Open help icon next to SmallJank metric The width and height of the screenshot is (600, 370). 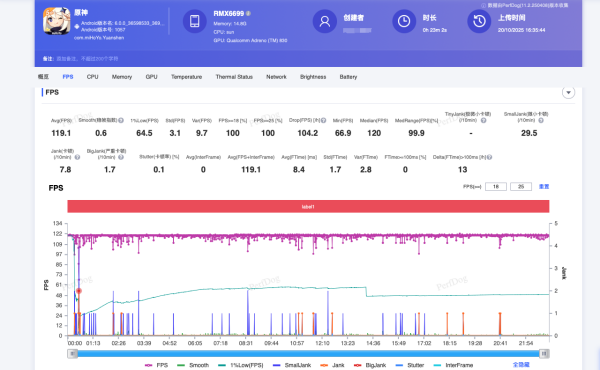point(541,121)
